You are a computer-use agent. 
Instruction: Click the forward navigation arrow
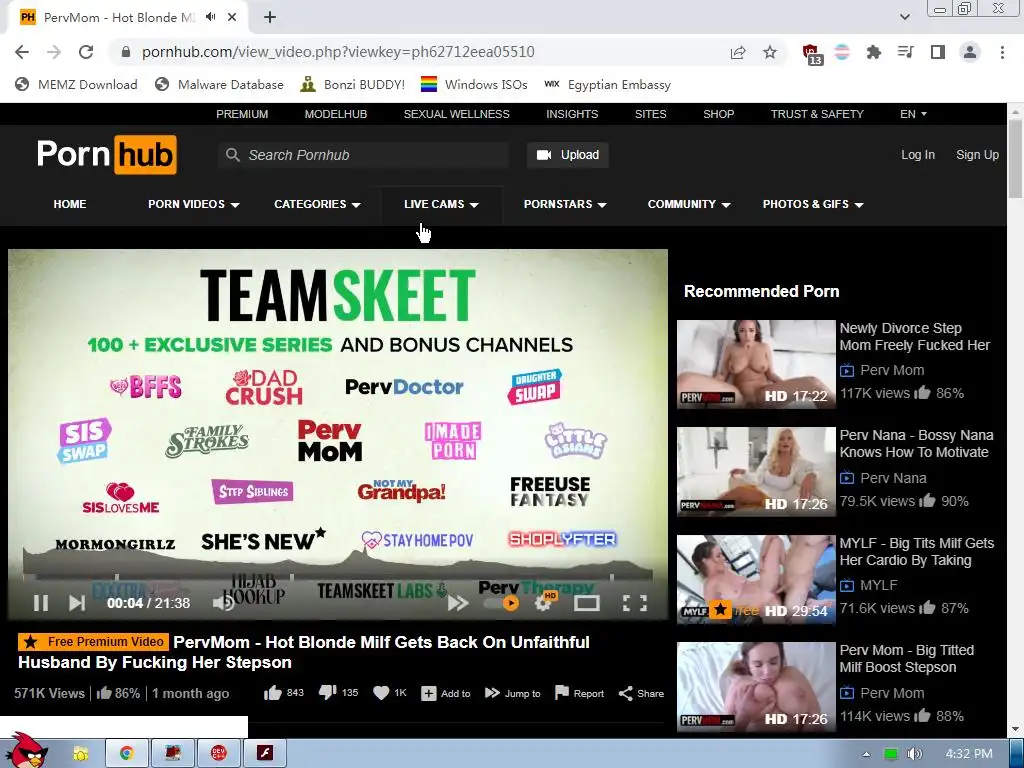coord(54,52)
